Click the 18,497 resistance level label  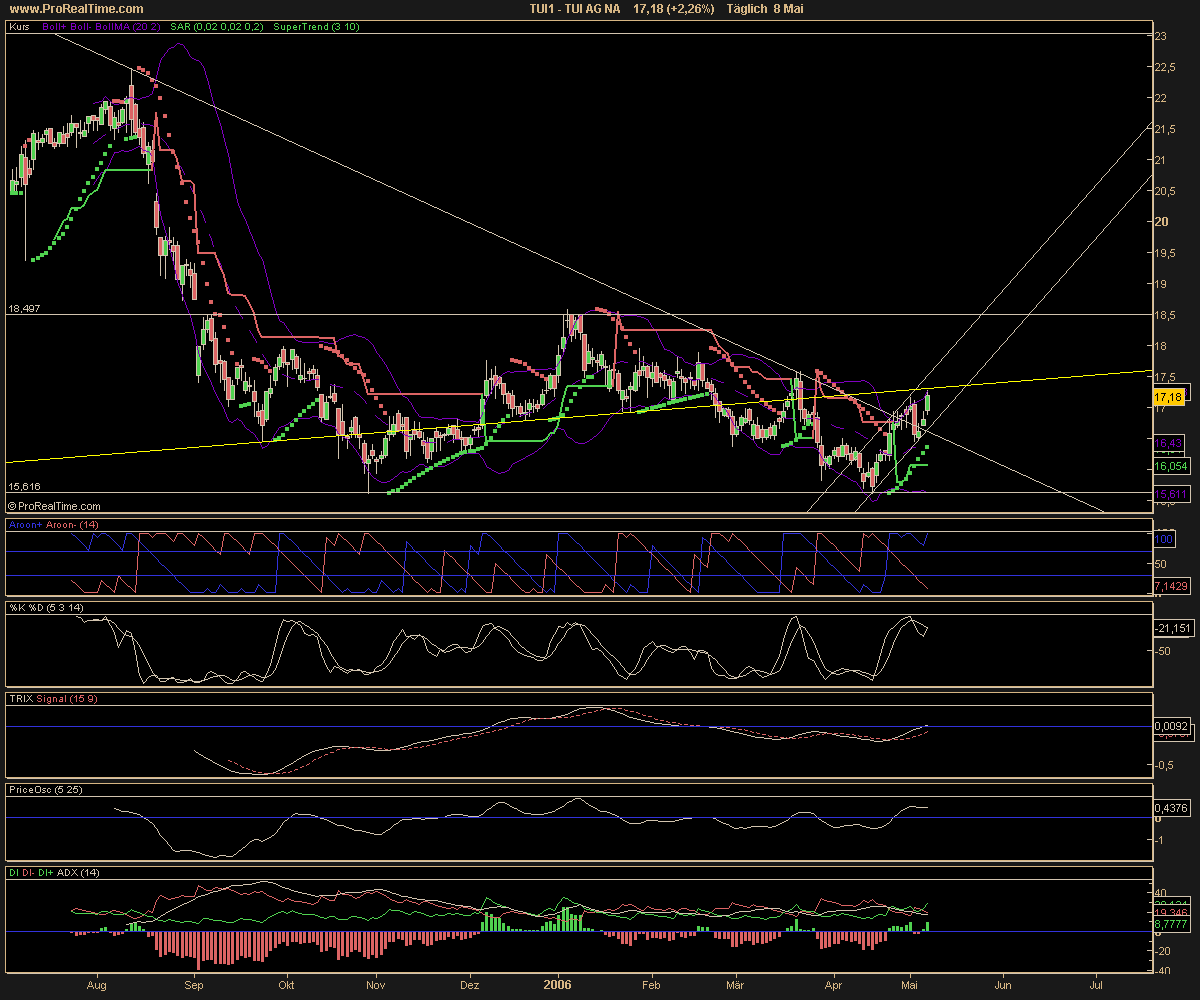coord(25,309)
